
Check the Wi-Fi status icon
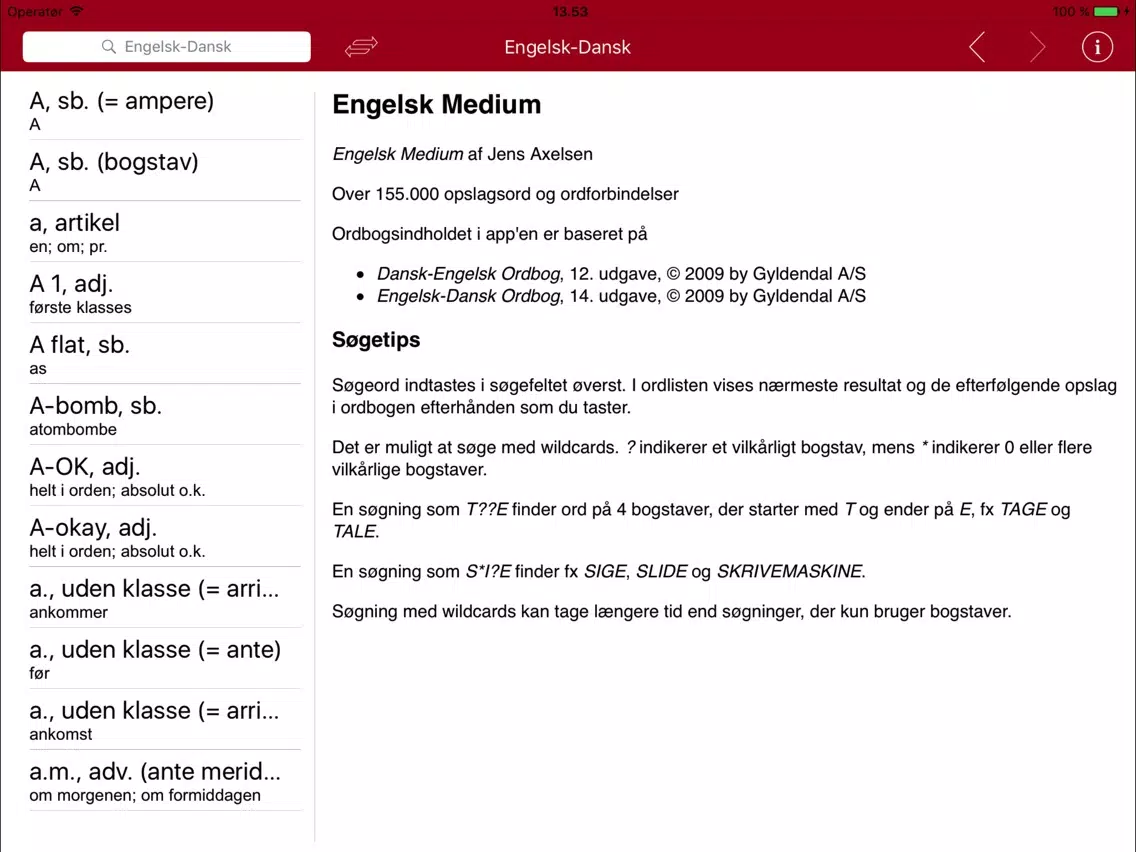pyautogui.click(x=77, y=12)
